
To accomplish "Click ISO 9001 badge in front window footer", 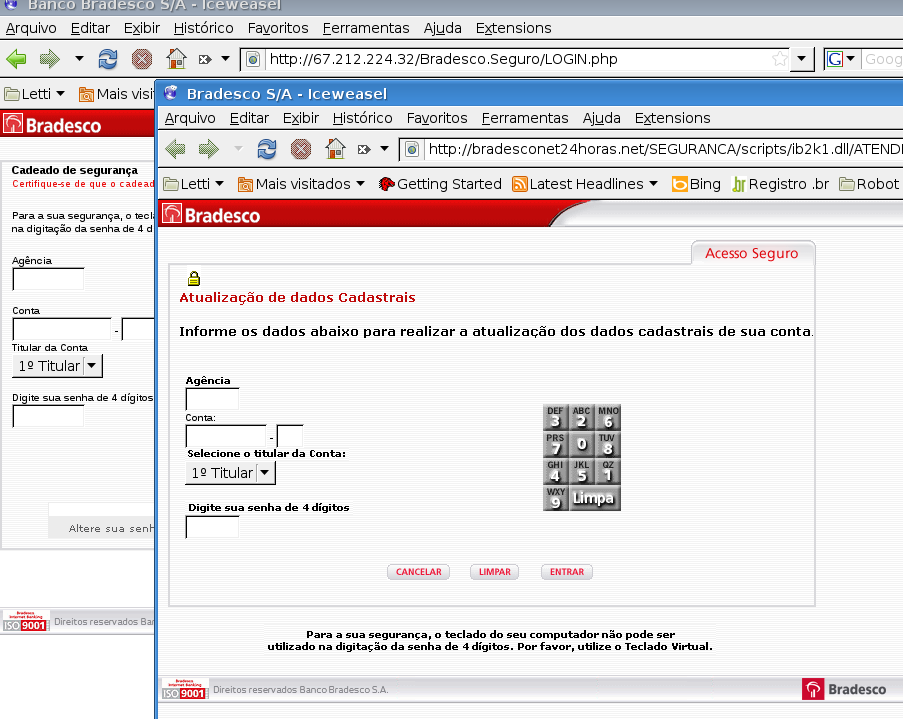I will (x=184, y=690).
